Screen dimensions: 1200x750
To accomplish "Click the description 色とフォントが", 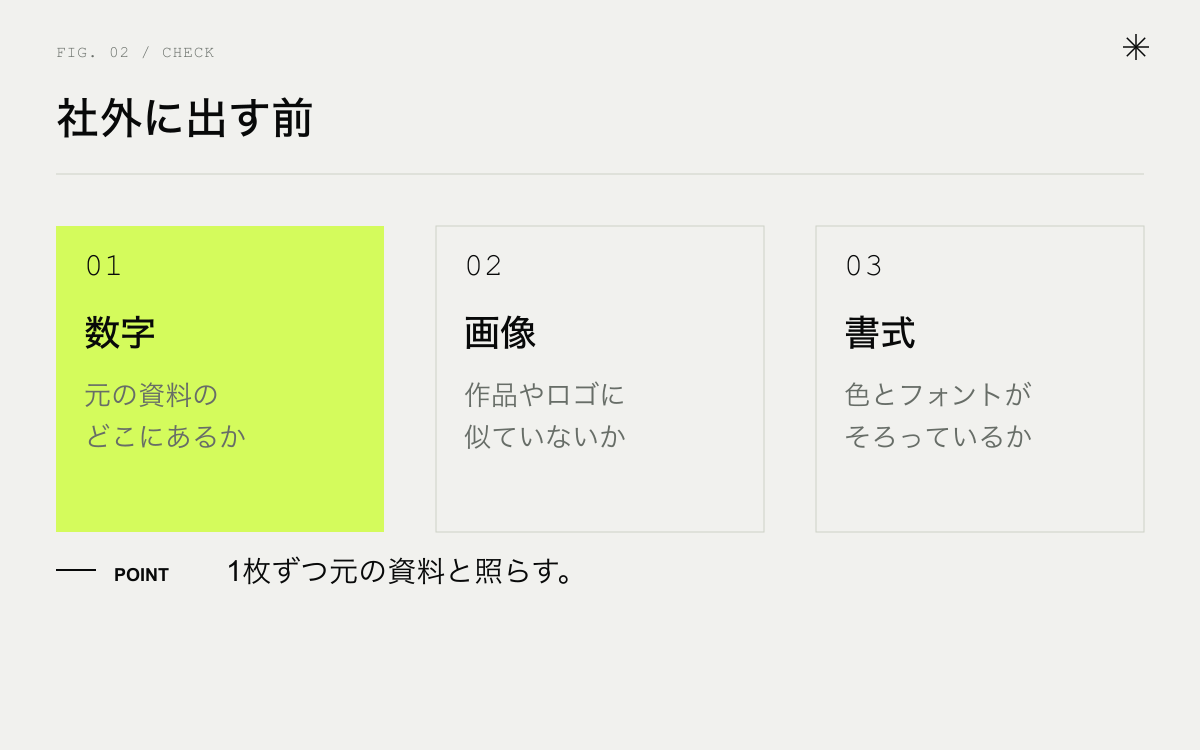I will tap(938, 395).
